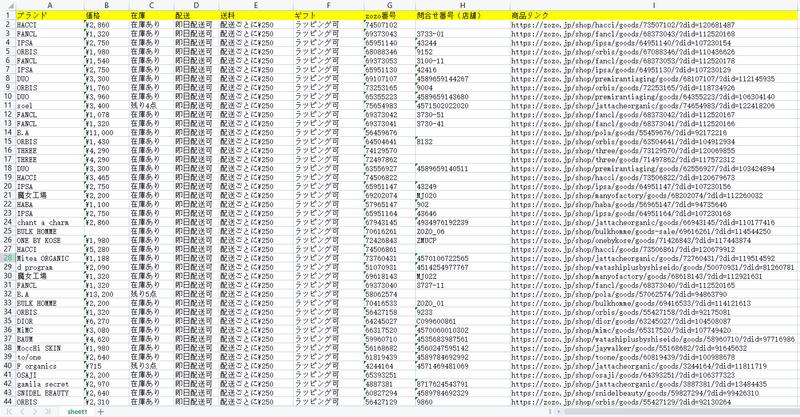This screenshot has width=800, height=417.
Task: Select the column A header
Action: click(49, 5)
